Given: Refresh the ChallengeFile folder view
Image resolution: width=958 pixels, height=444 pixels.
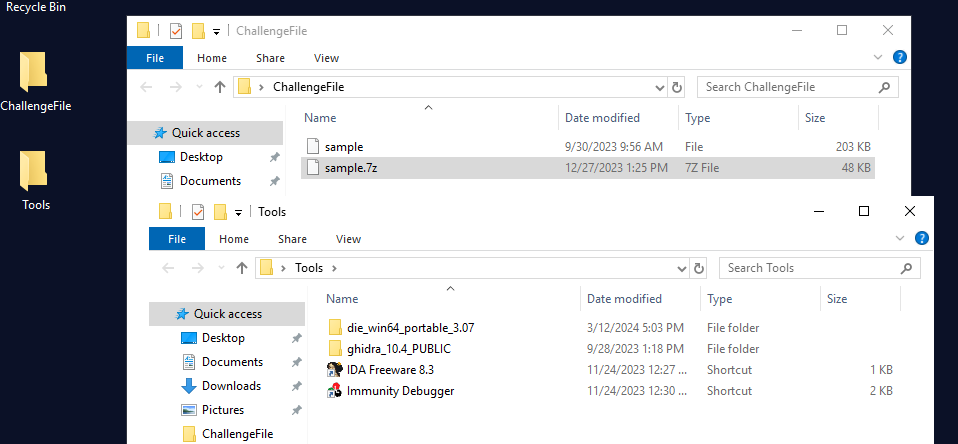Looking at the screenshot, I should [x=676, y=87].
